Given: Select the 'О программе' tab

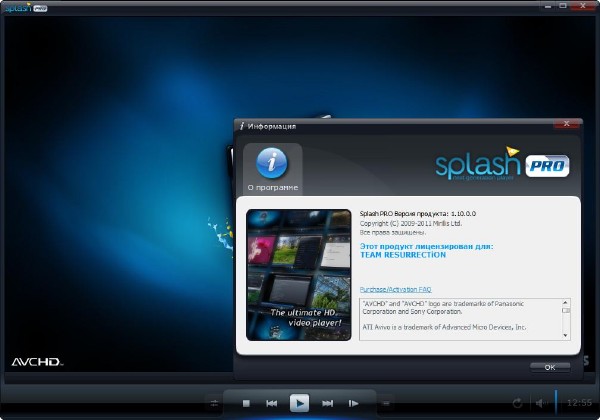Looking at the screenshot, I should click(x=271, y=169).
